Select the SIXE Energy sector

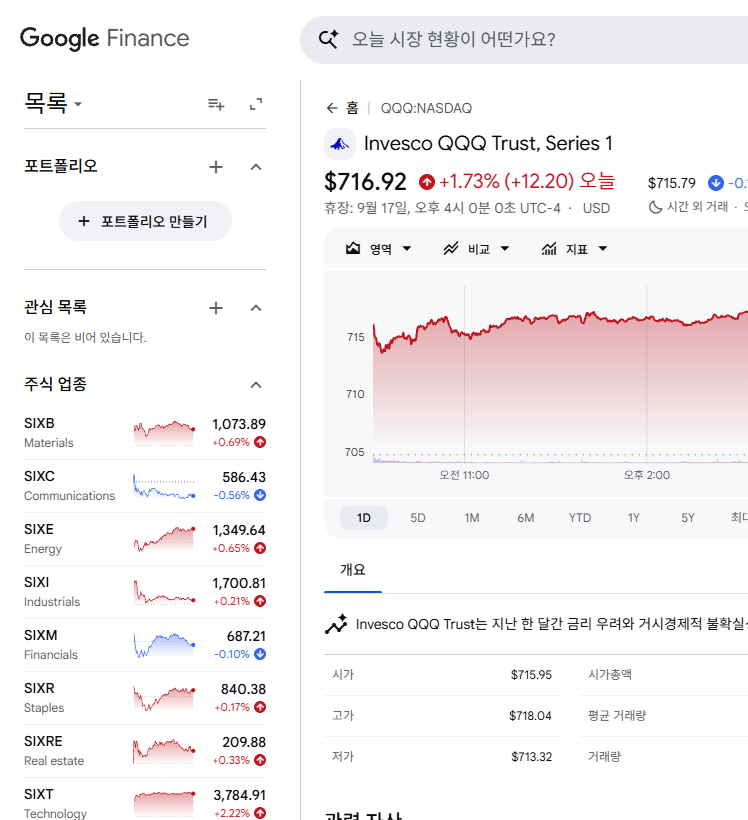coord(145,539)
